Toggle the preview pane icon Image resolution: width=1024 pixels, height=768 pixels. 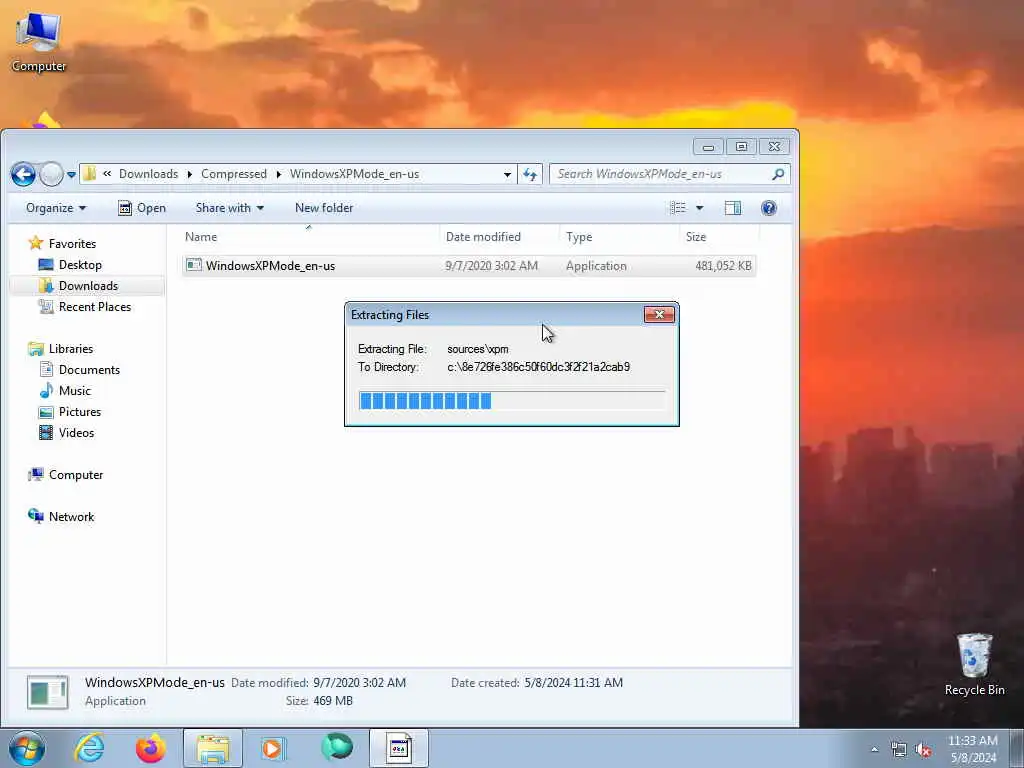point(733,208)
